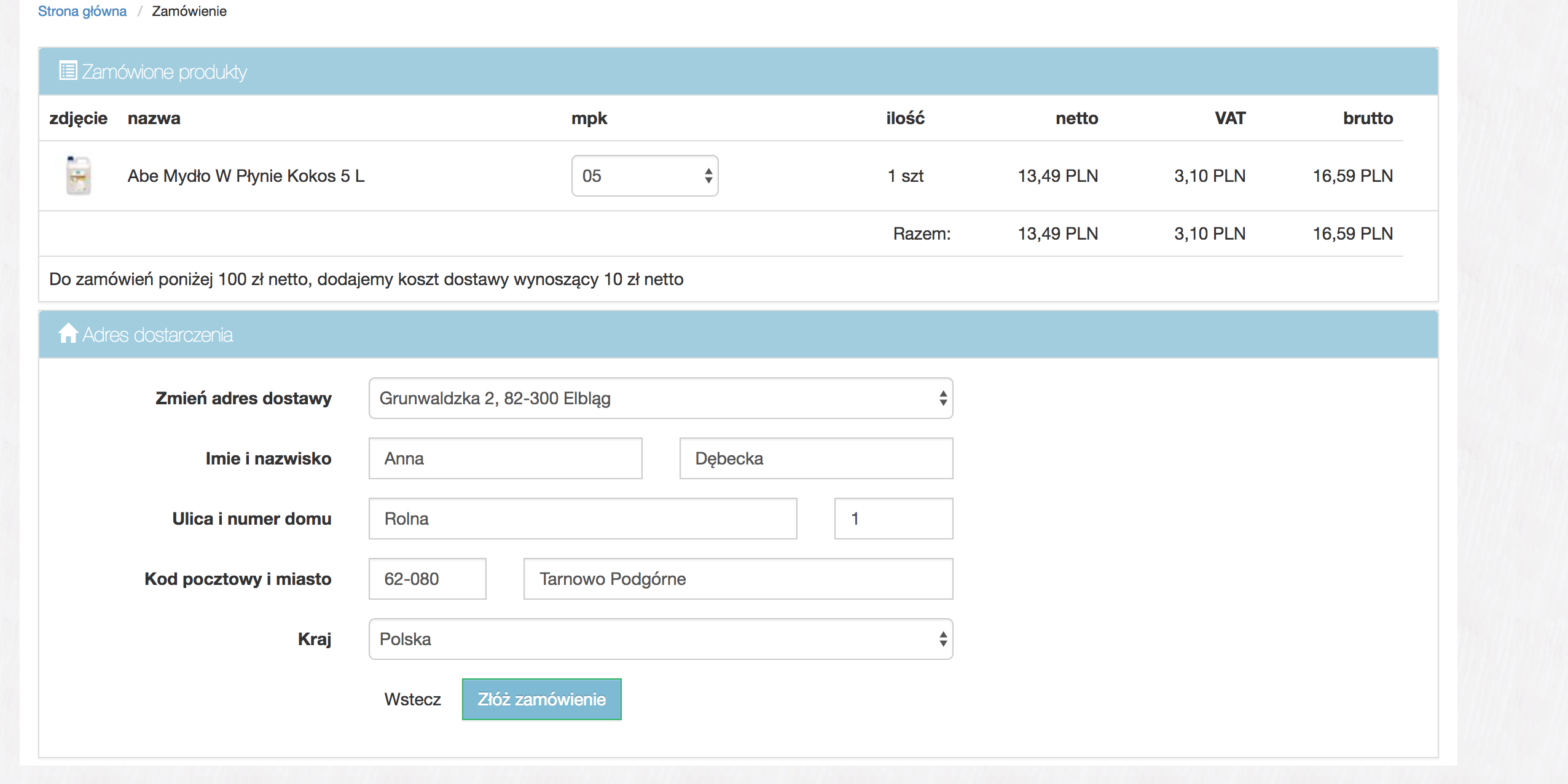This screenshot has height=784, width=1568.
Task: Click the house icon beside Adres dostarczenia
Action: click(68, 334)
